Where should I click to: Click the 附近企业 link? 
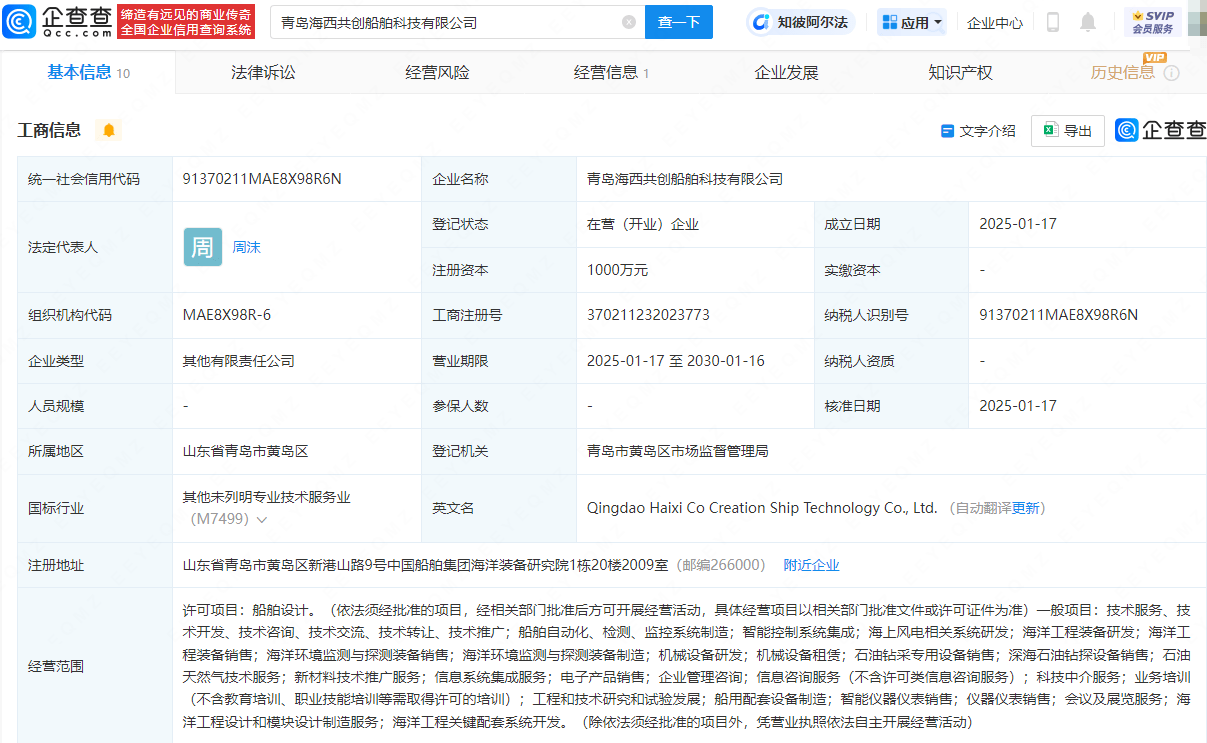811,564
